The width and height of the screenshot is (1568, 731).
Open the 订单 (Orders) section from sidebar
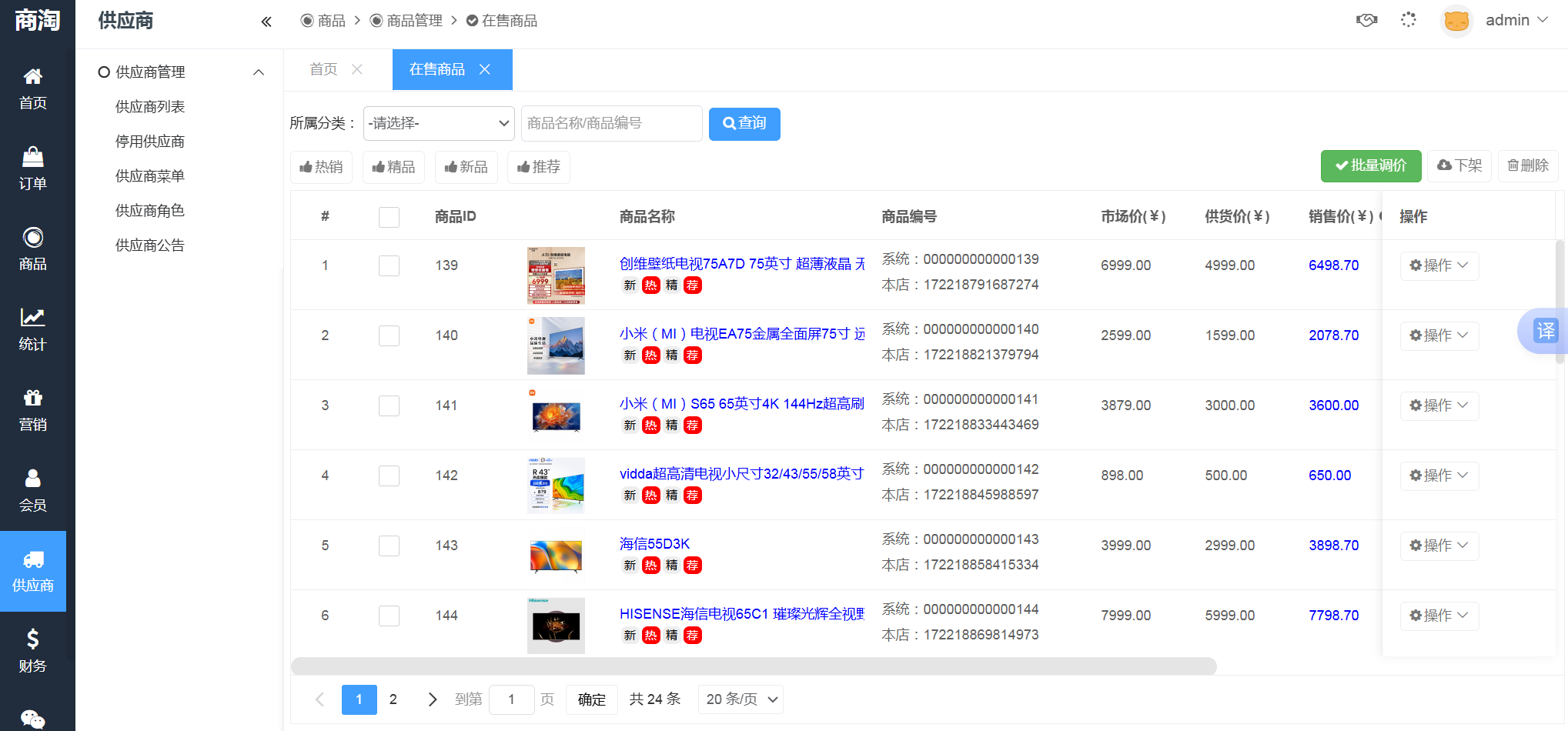(32, 168)
